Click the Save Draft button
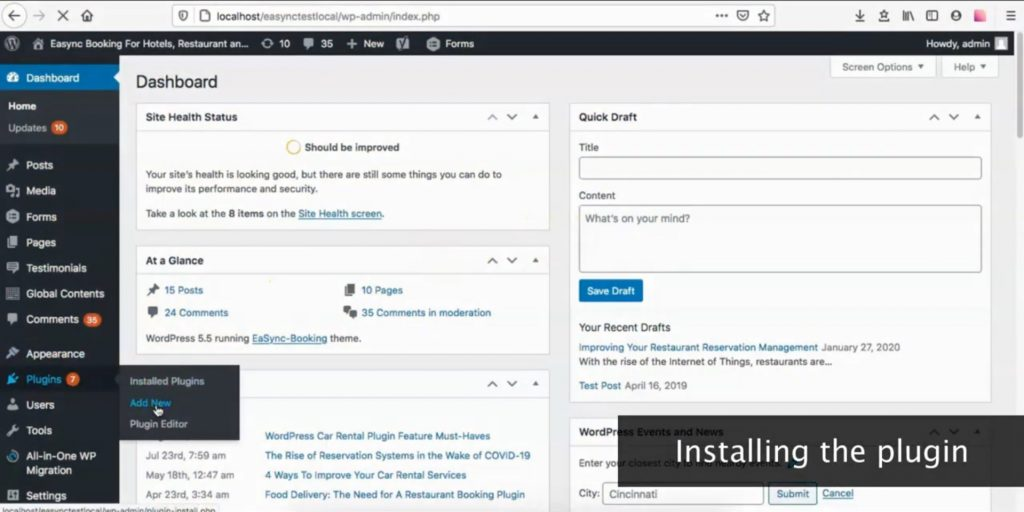 611,291
